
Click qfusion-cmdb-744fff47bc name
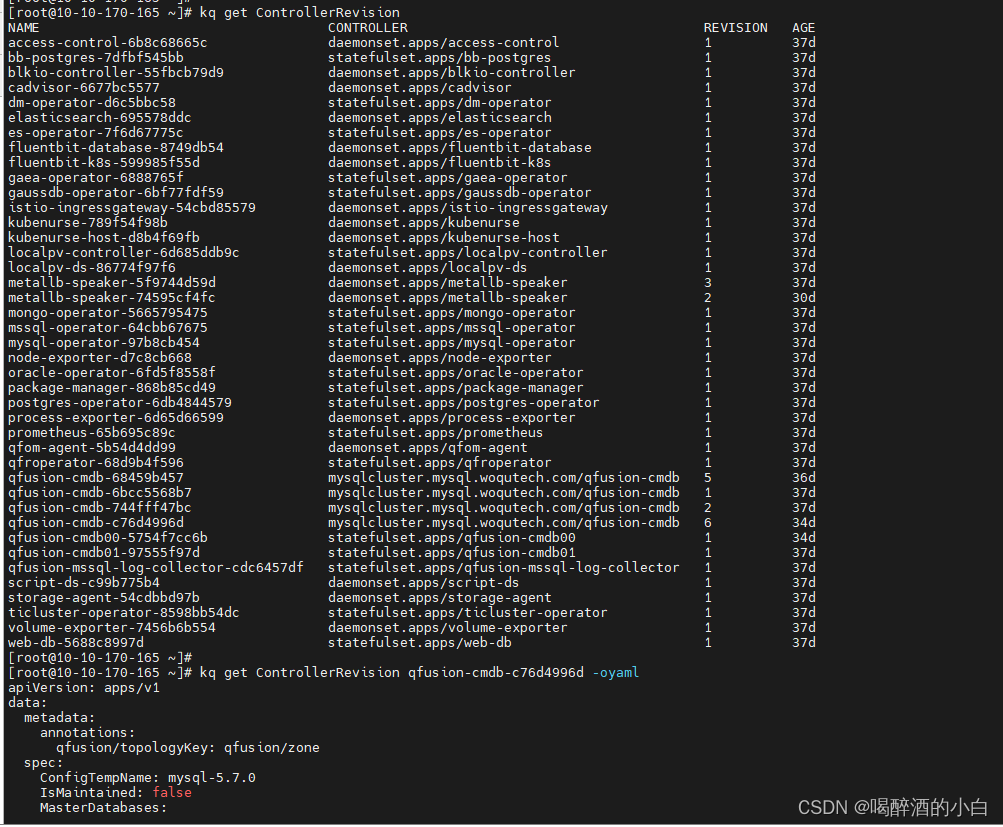[x=100, y=508]
